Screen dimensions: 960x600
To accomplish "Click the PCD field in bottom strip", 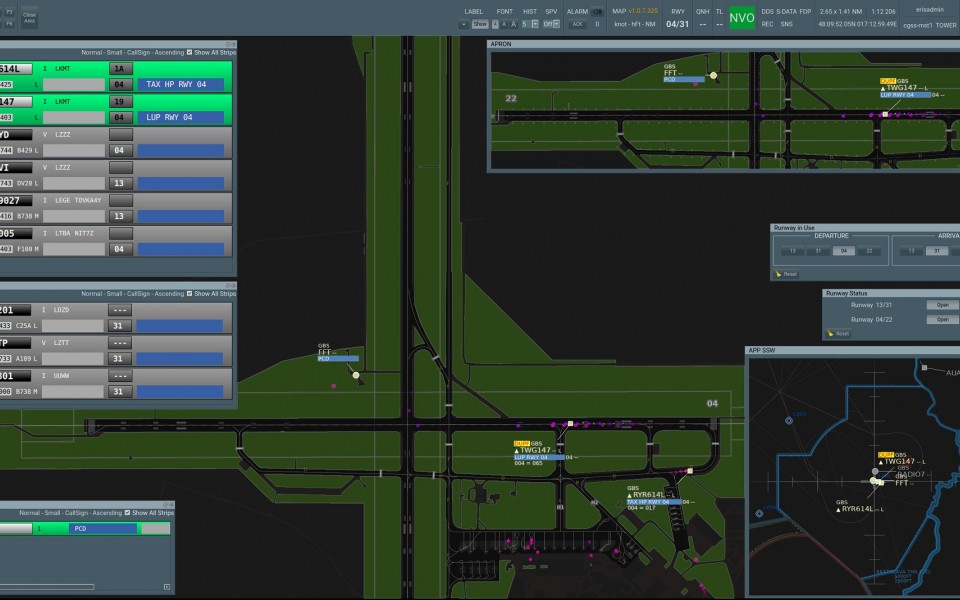I will point(103,528).
